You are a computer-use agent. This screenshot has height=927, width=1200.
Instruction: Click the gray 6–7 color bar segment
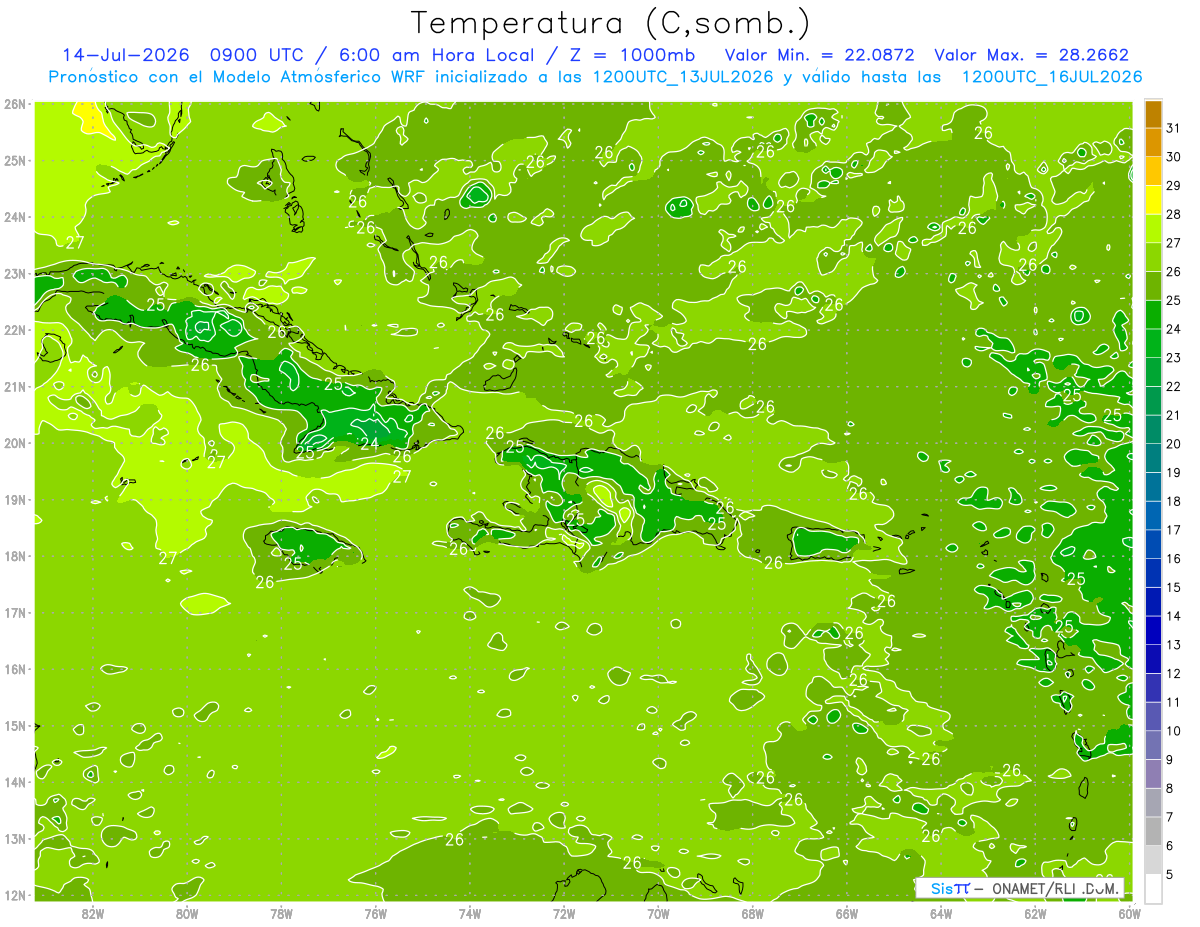1153,831
